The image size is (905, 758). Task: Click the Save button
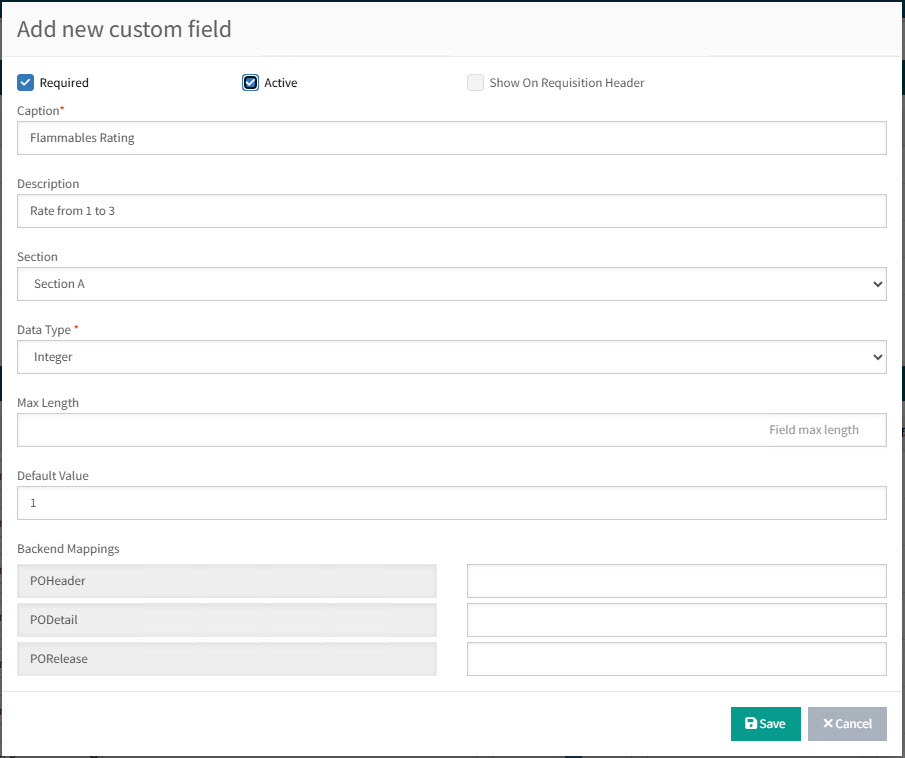click(x=765, y=723)
